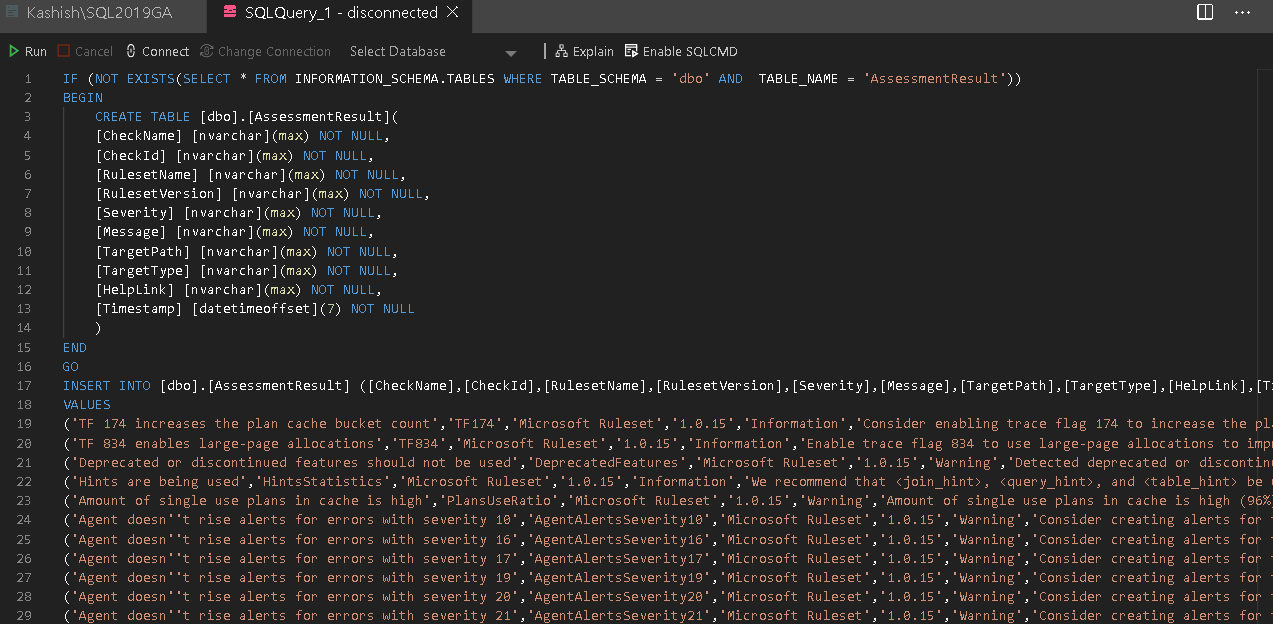Image resolution: width=1273 pixels, height=624 pixels.
Task: Enable SQLCMD mode
Action: (681, 51)
